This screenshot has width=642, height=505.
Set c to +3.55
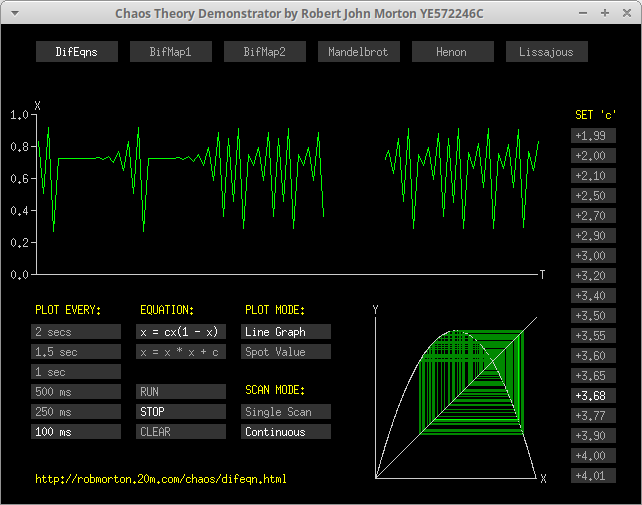pos(593,336)
